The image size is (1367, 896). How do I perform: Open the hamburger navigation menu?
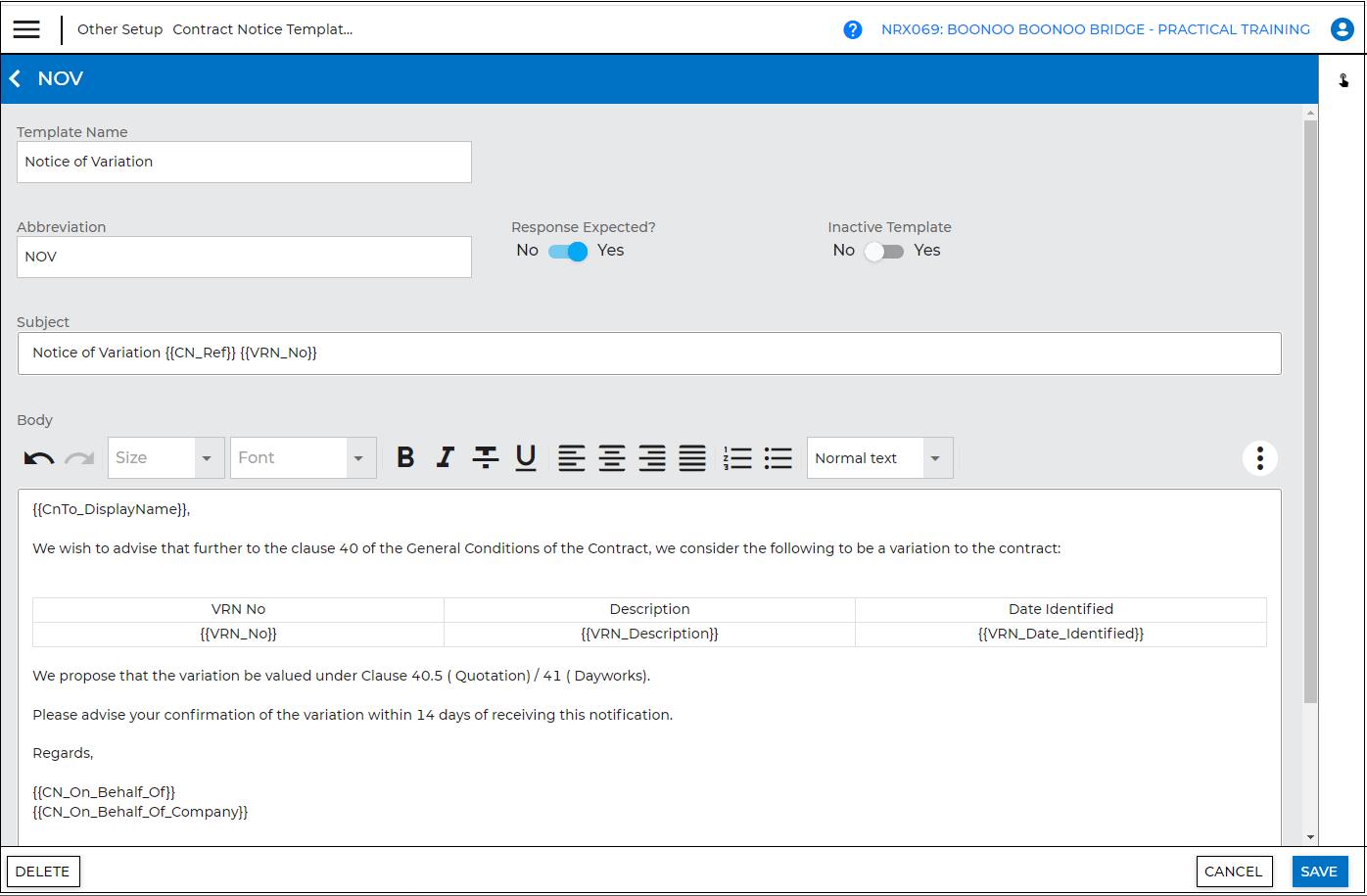tap(26, 29)
